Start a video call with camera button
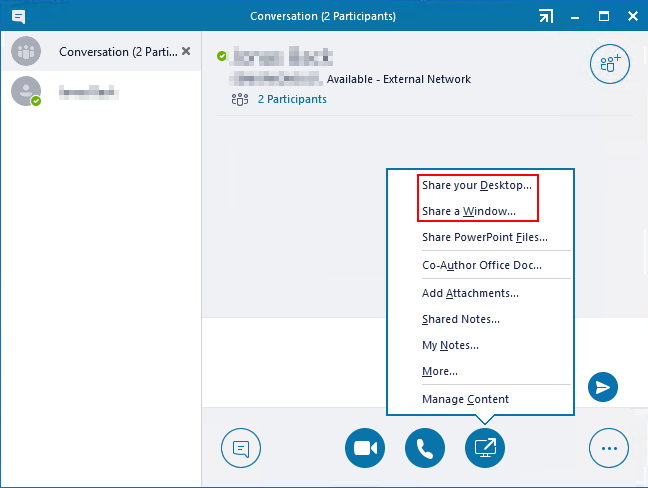The image size is (648, 488). tap(365, 449)
